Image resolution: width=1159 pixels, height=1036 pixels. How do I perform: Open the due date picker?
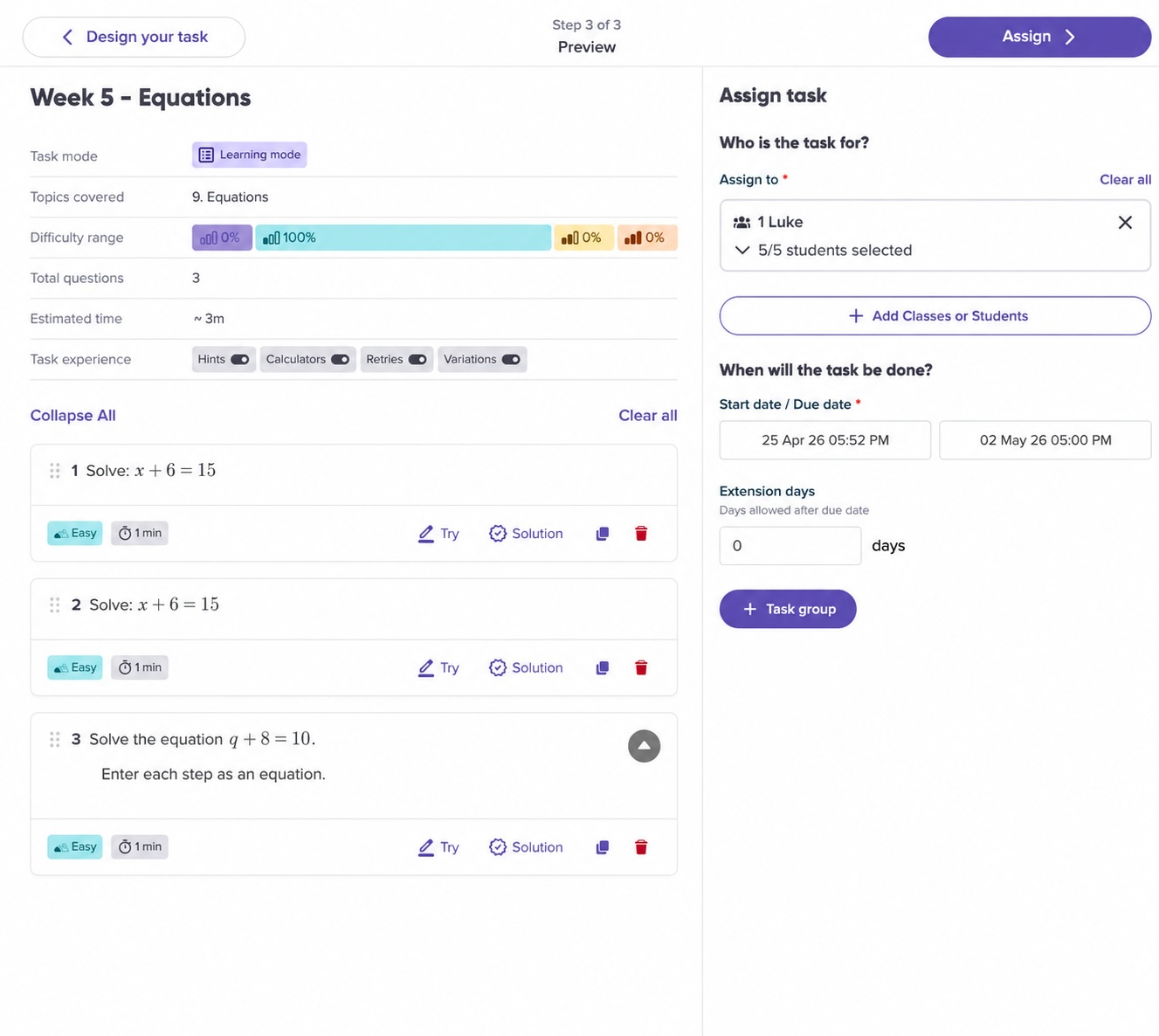coord(1045,440)
